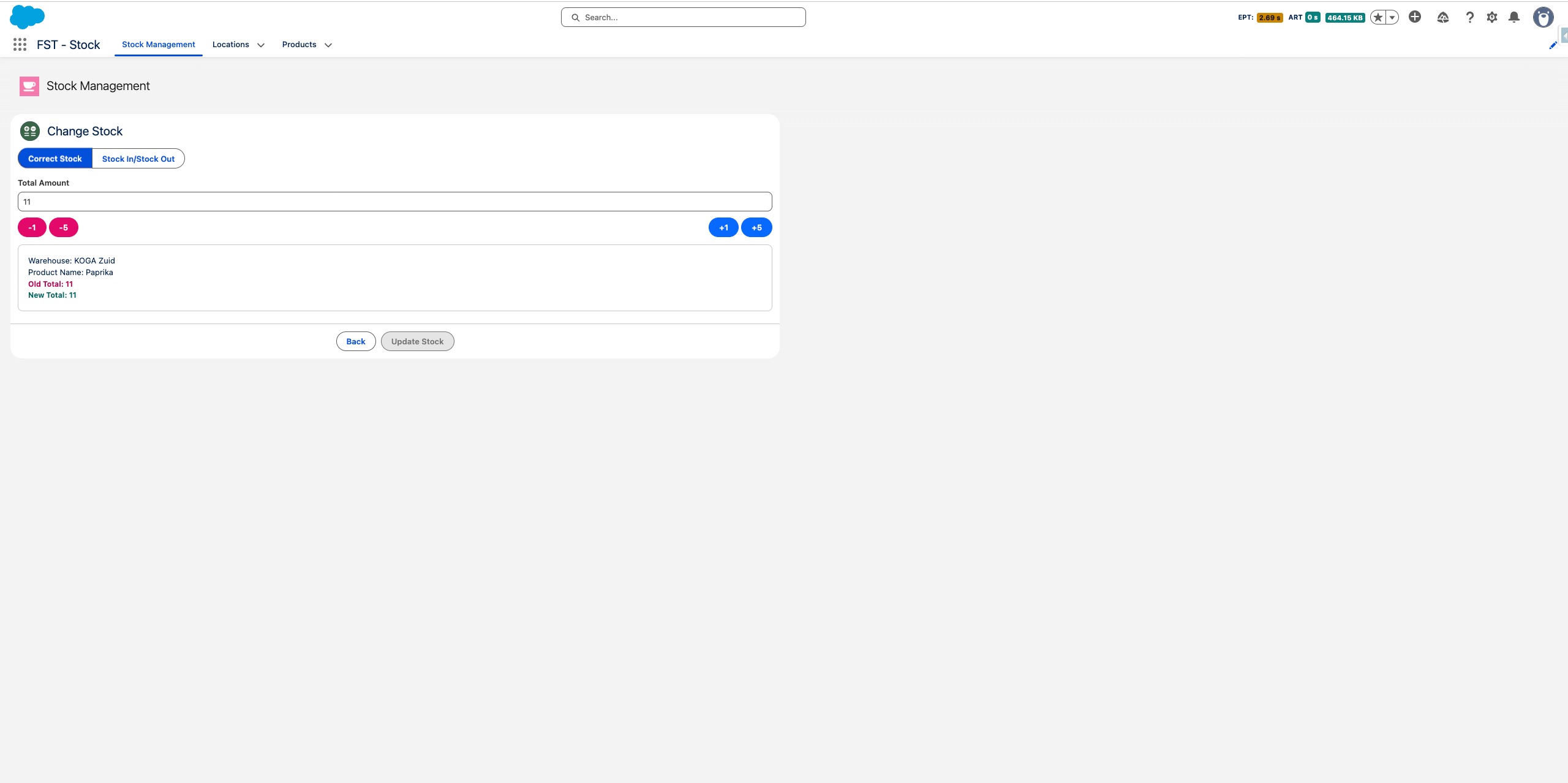
Task: Click into the Total Amount field
Action: pyautogui.click(x=394, y=202)
